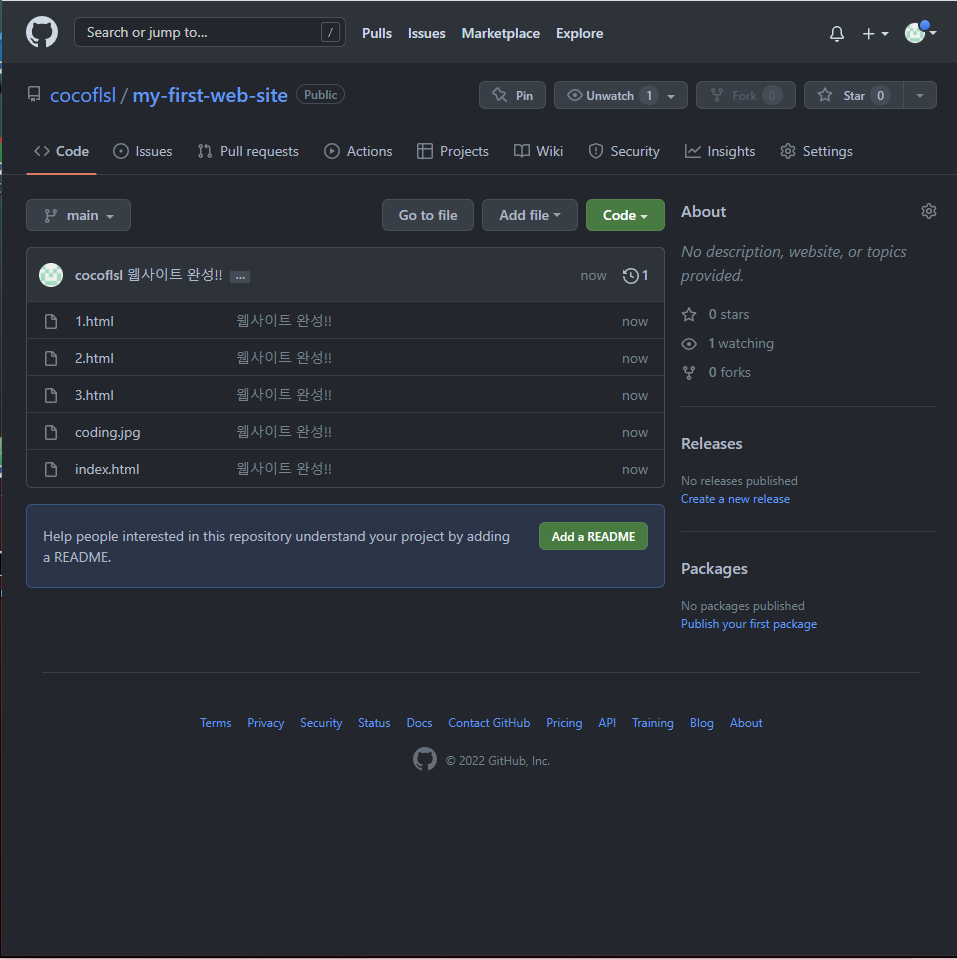Open Contact GitHub footer link
Screen dimensions: 957x959
pyautogui.click(x=489, y=723)
